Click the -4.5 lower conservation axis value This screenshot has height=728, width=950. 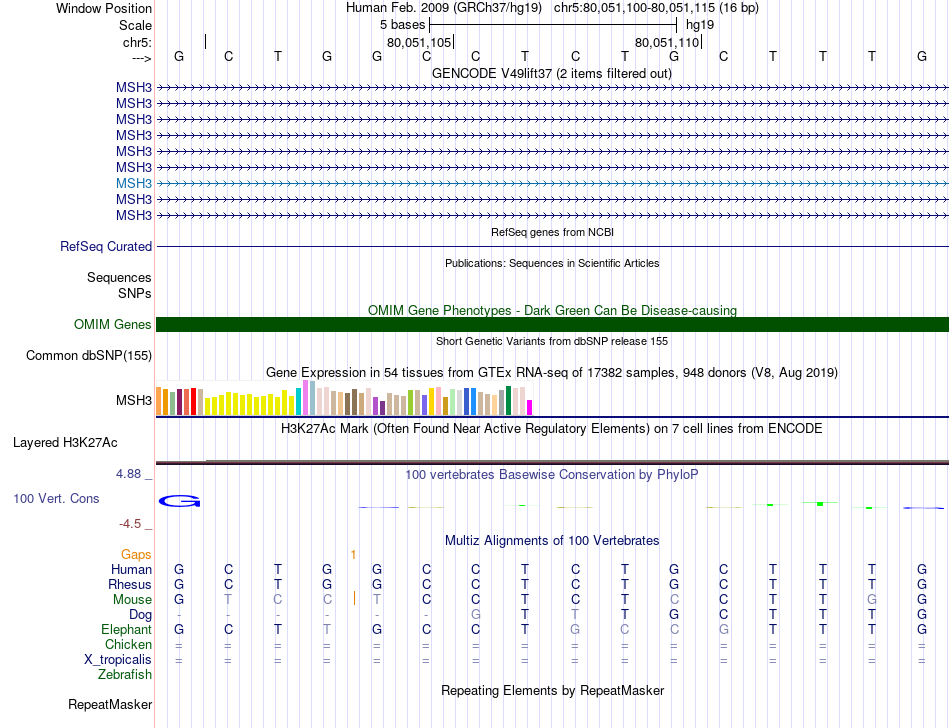point(130,524)
